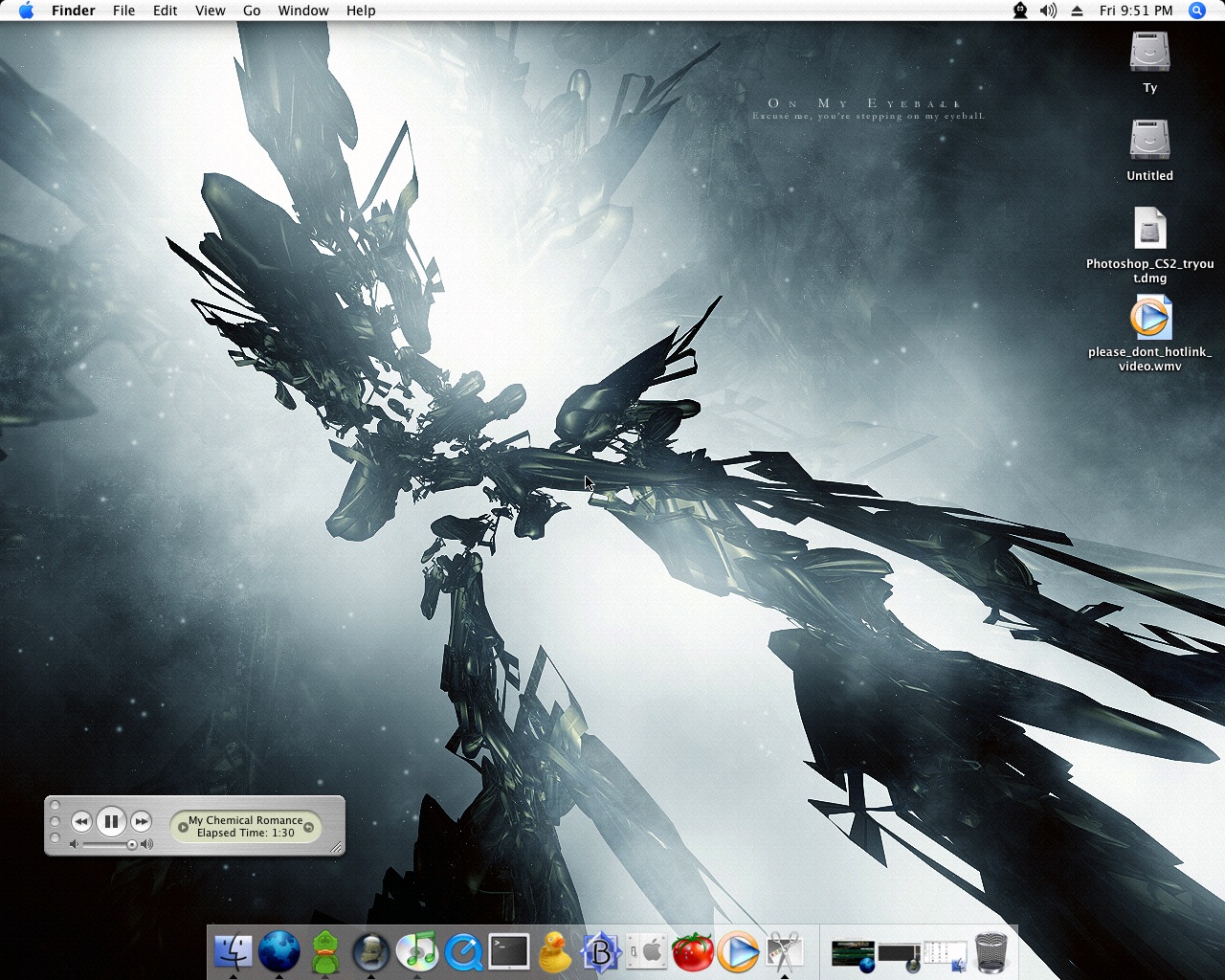This screenshot has height=980, width=1225.
Task: Open the menu bar volume control
Action: coord(1048,11)
